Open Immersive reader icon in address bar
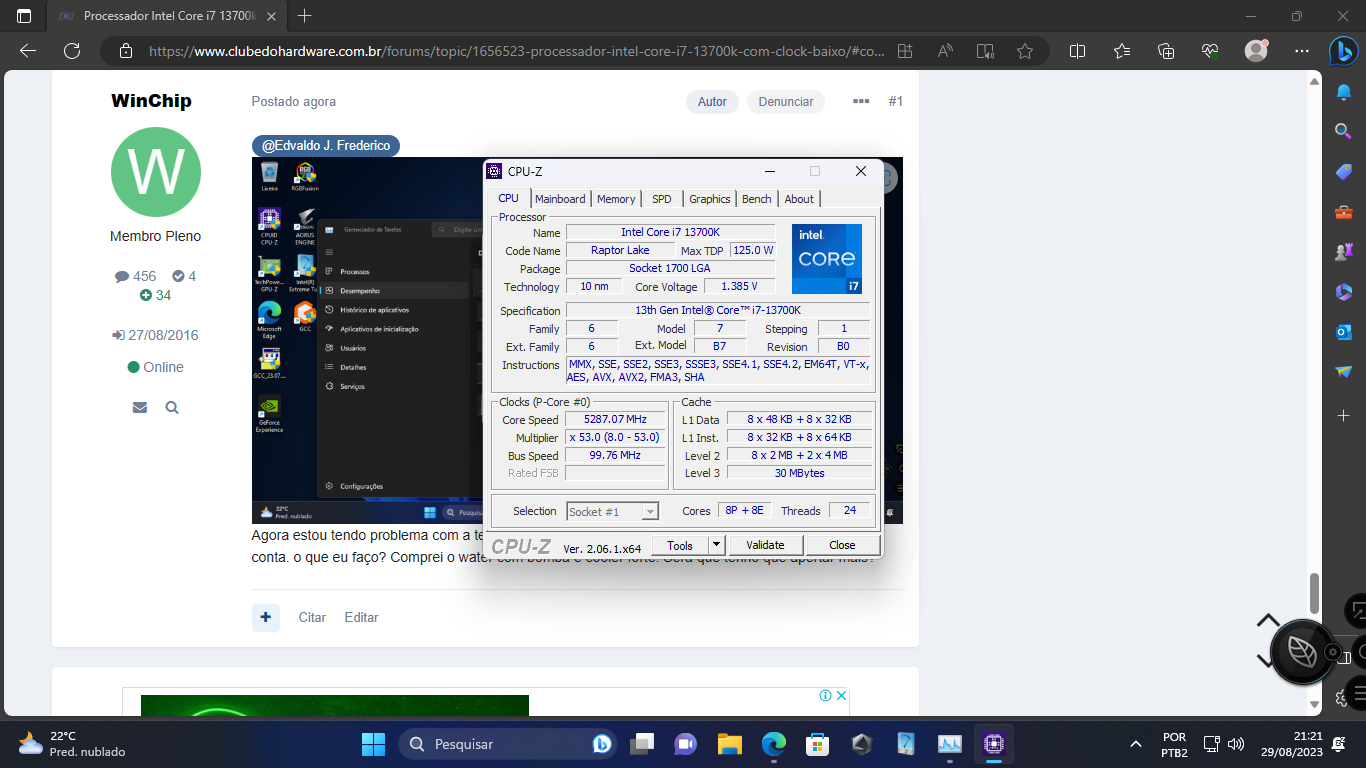The width and height of the screenshot is (1366, 768). point(985,51)
